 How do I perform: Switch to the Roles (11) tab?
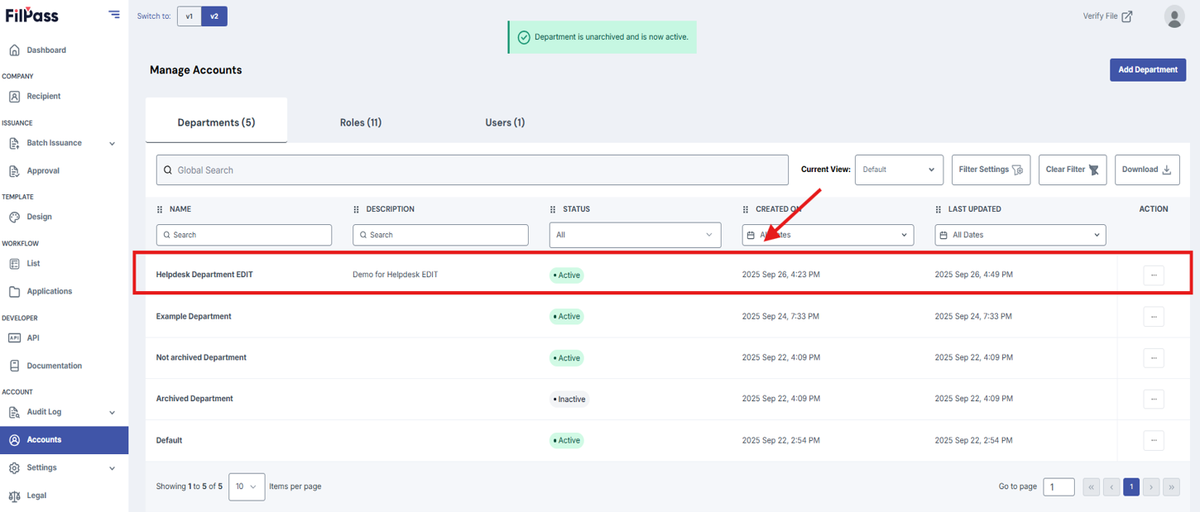click(360, 122)
